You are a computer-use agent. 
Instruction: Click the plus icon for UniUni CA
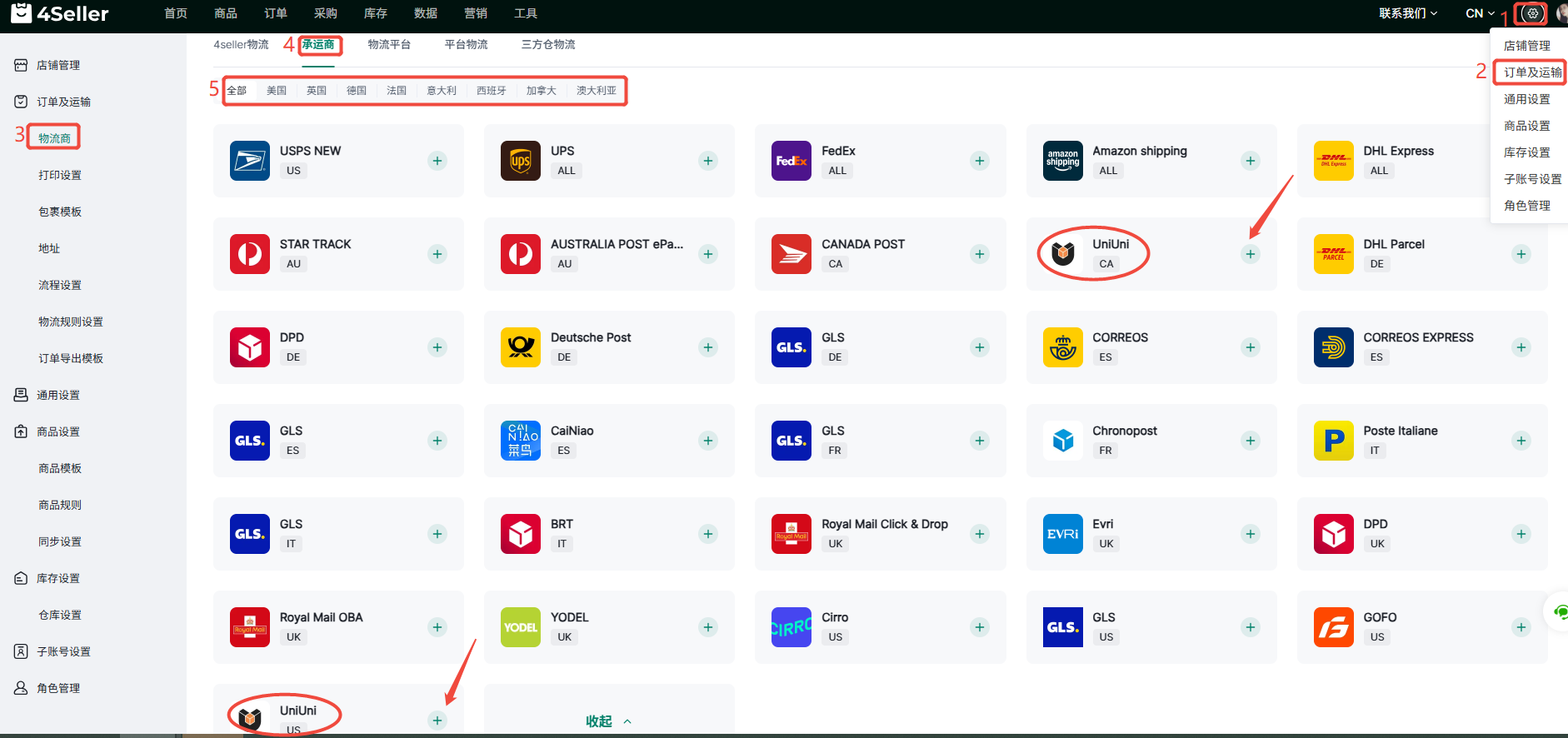(1251, 254)
